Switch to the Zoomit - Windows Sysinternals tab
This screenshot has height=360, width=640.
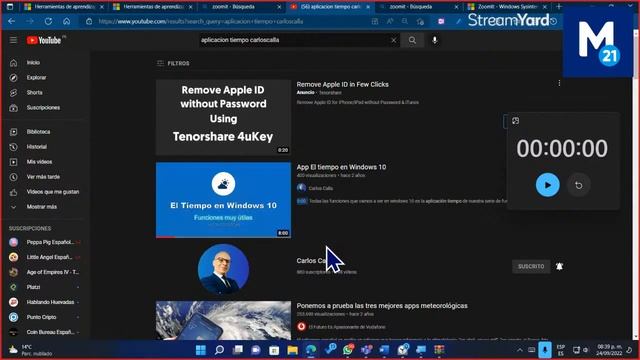point(508,7)
